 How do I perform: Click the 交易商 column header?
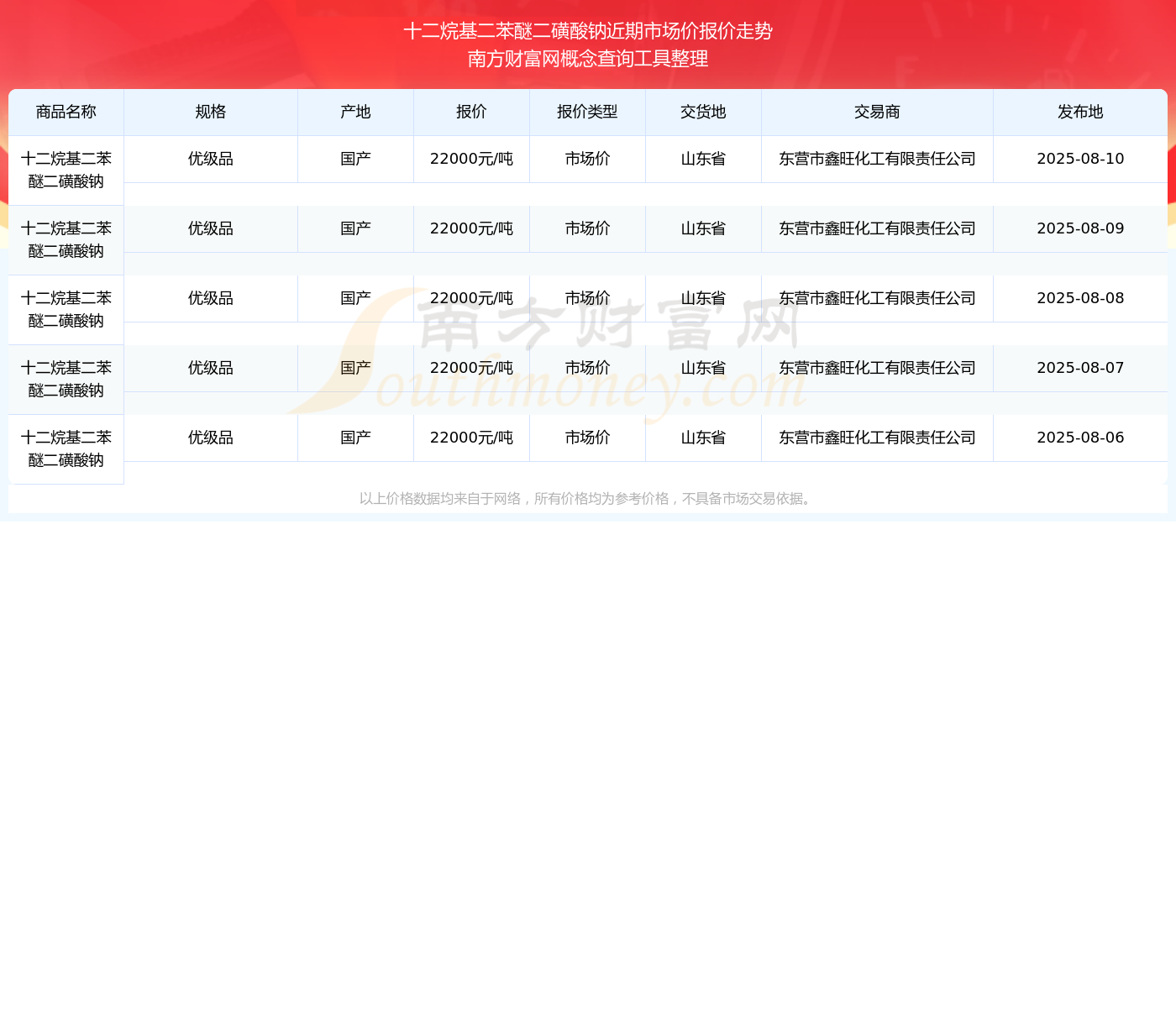[x=878, y=112]
